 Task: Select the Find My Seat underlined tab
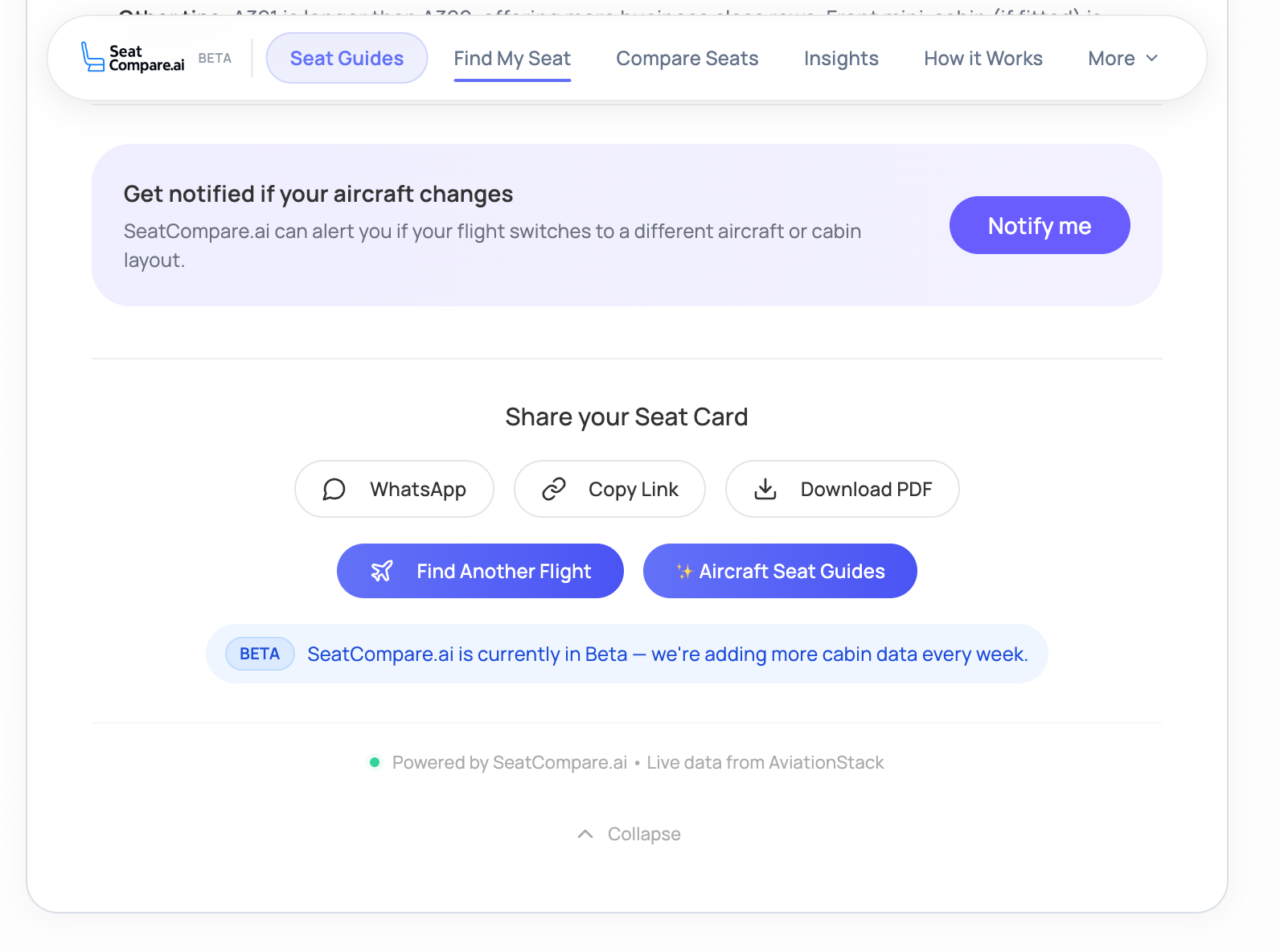(x=512, y=58)
